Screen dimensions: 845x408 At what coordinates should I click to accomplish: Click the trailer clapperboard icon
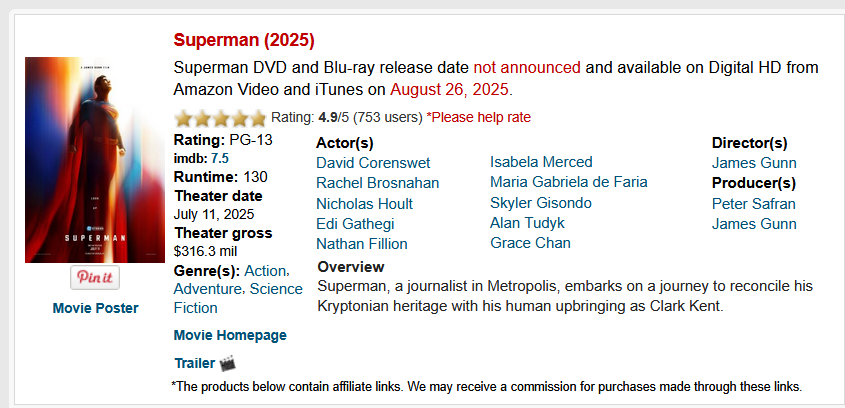227,363
